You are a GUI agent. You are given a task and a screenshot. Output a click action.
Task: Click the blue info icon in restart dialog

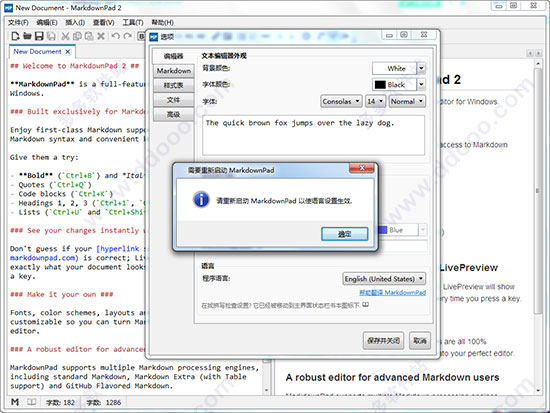click(x=201, y=200)
